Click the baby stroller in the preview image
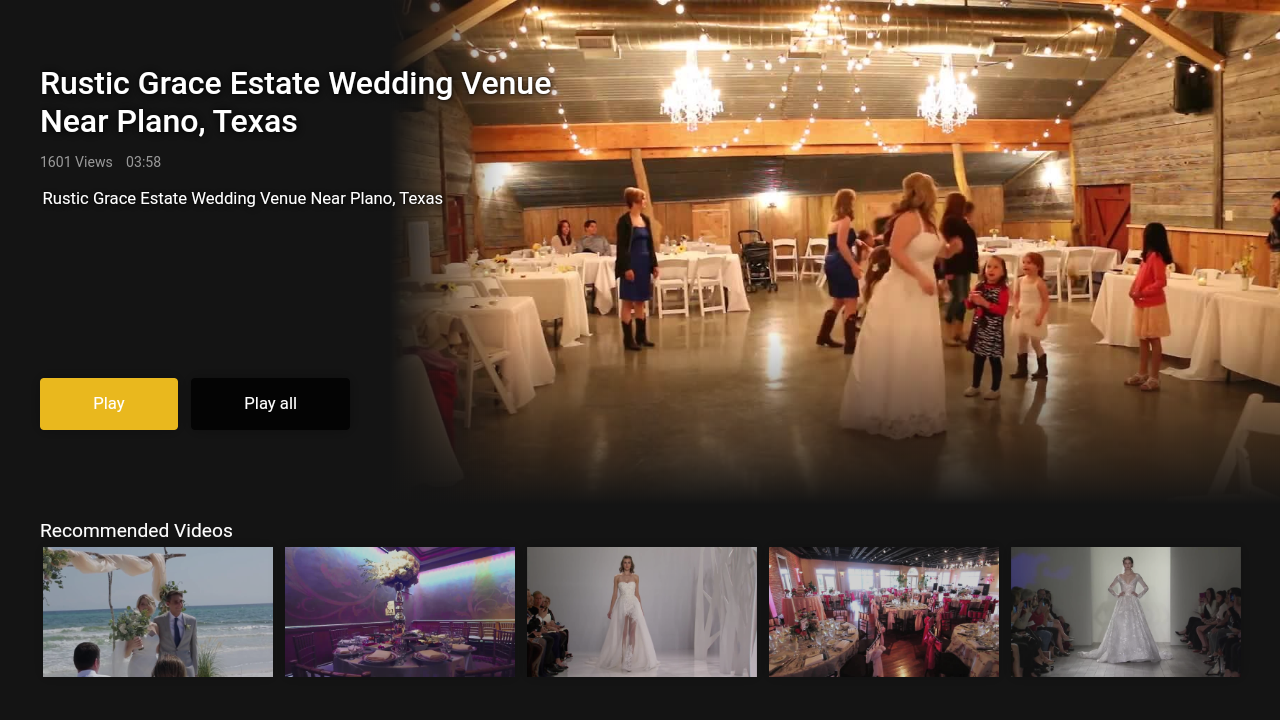Image resolution: width=1280 pixels, height=720 pixels. [x=758, y=261]
